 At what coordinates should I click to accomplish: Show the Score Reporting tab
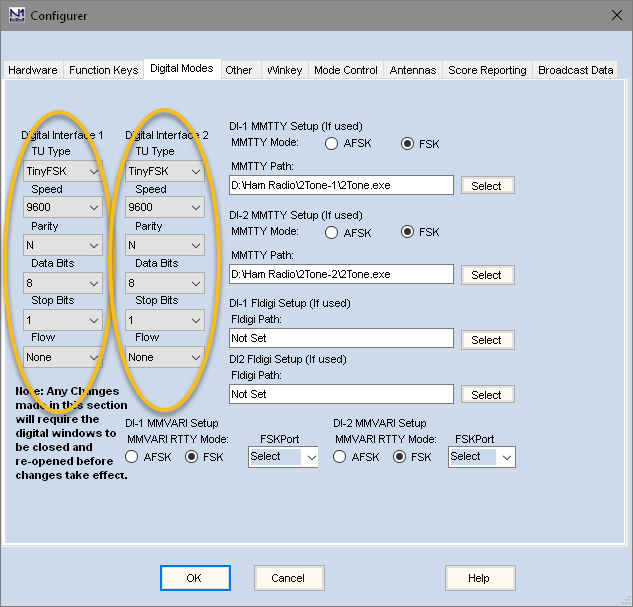(487, 70)
